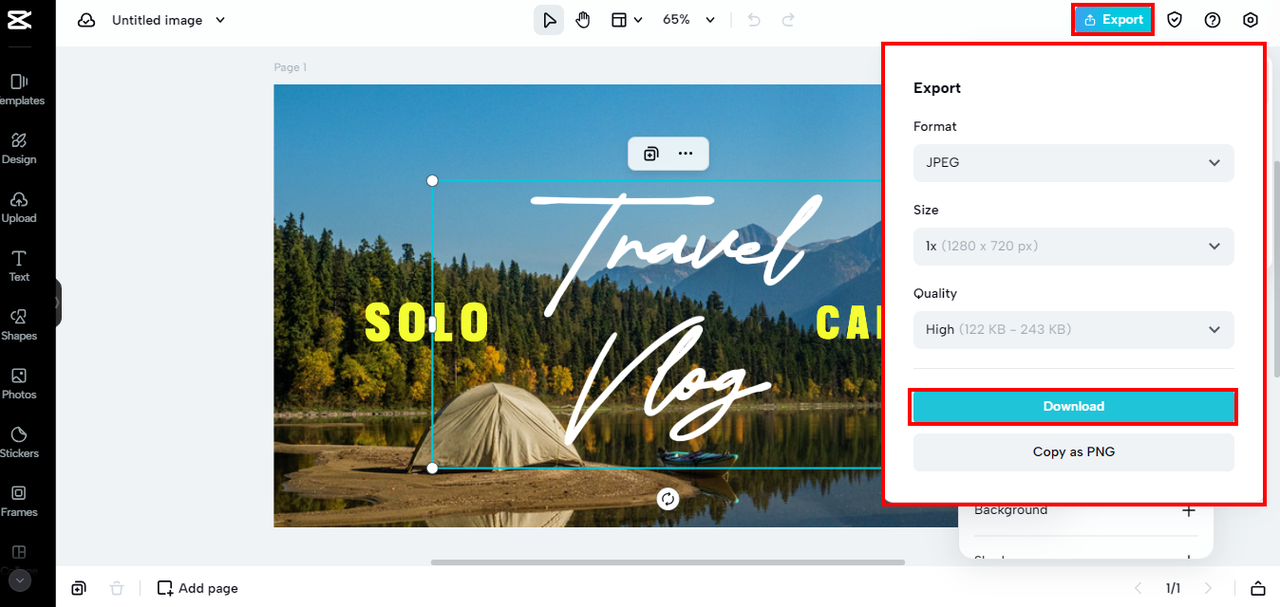Viewport: 1280px width, 607px height.
Task: Click the Download button
Action: click(1073, 406)
